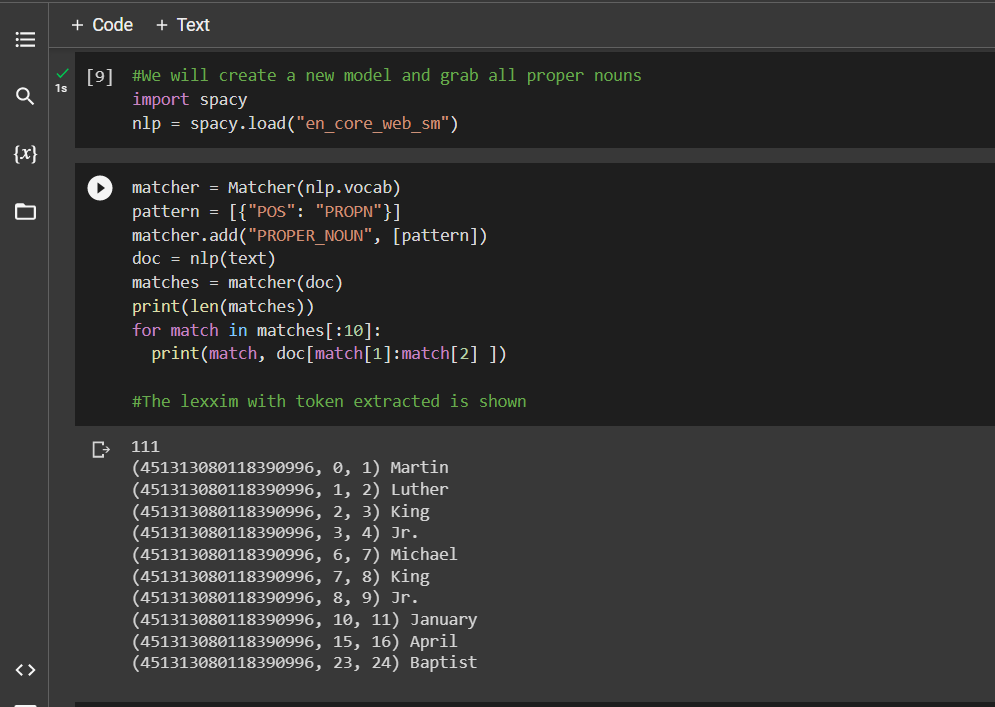This screenshot has height=707, width=995.
Task: Open the find and replace search icon
Action: point(25,96)
